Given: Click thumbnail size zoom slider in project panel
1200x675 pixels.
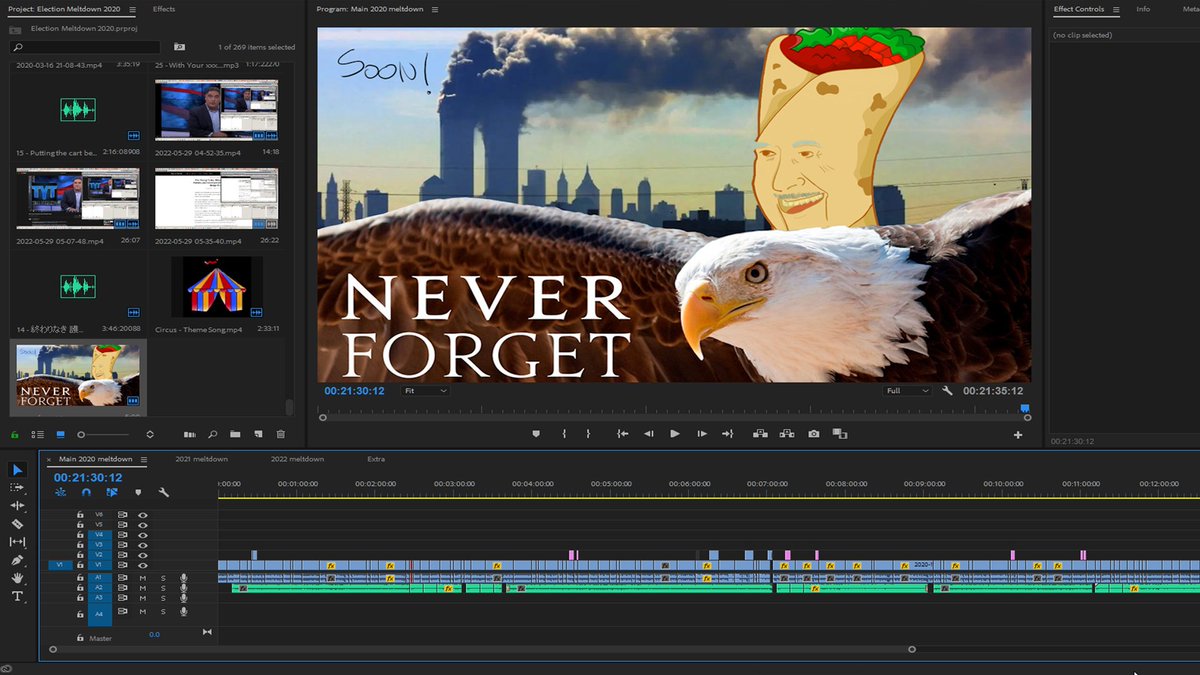Looking at the screenshot, I should click(104, 434).
